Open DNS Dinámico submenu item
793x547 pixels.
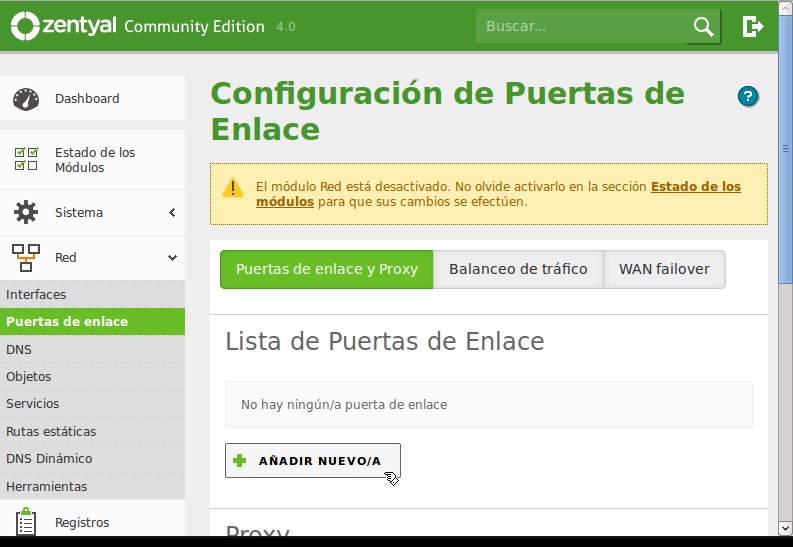click(x=93, y=459)
